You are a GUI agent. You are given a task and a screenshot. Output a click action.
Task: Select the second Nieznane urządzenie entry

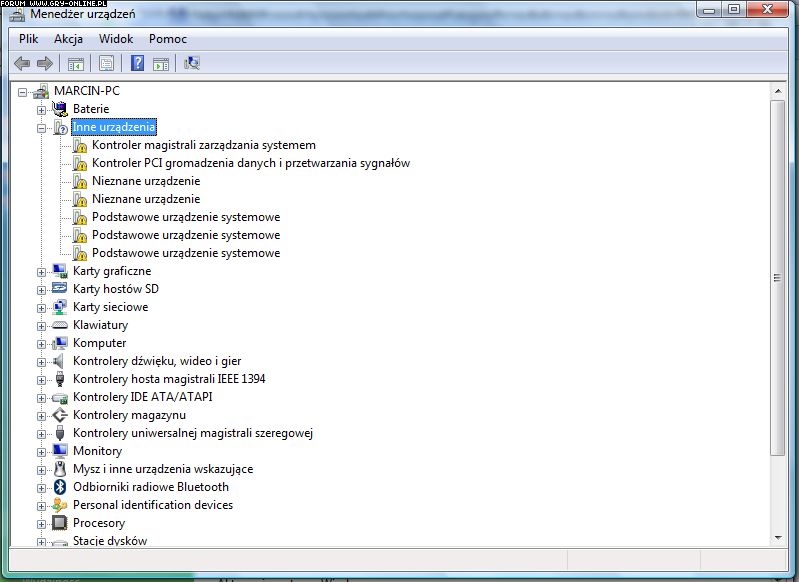pos(146,199)
